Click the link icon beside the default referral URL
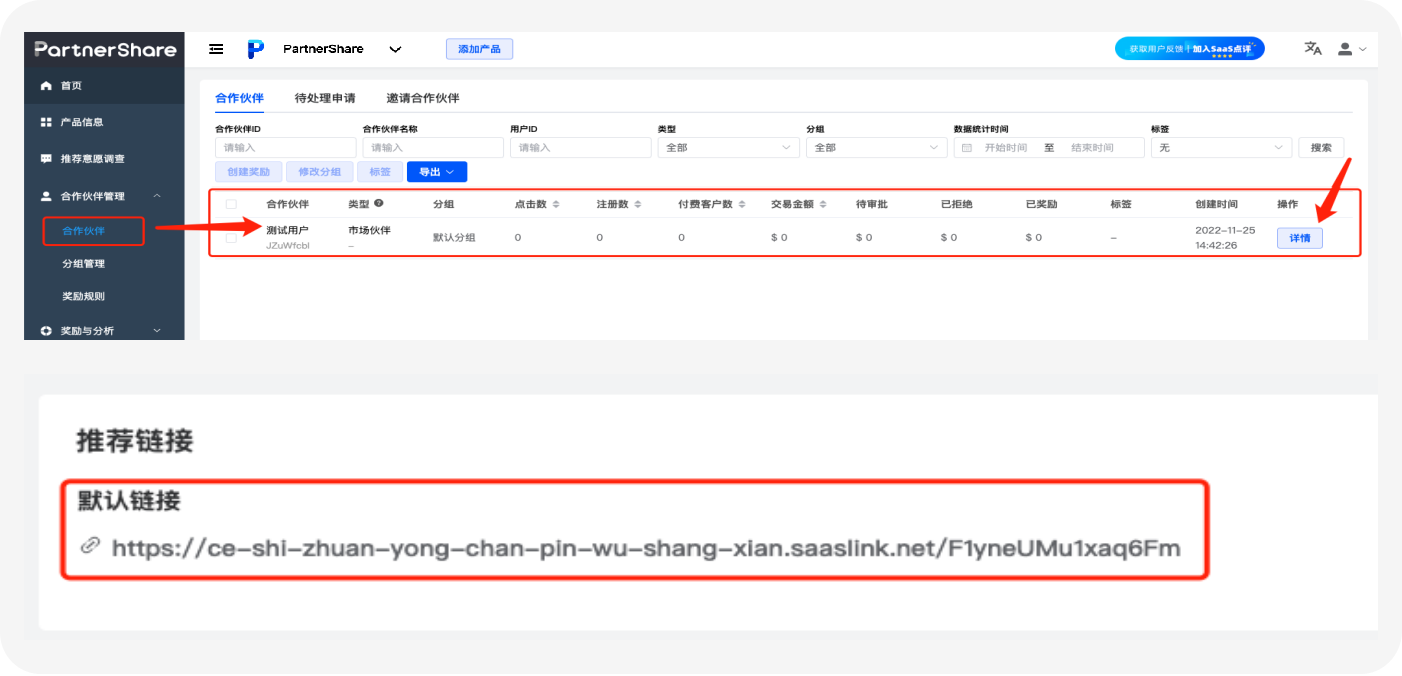1402x676 pixels. click(x=92, y=547)
